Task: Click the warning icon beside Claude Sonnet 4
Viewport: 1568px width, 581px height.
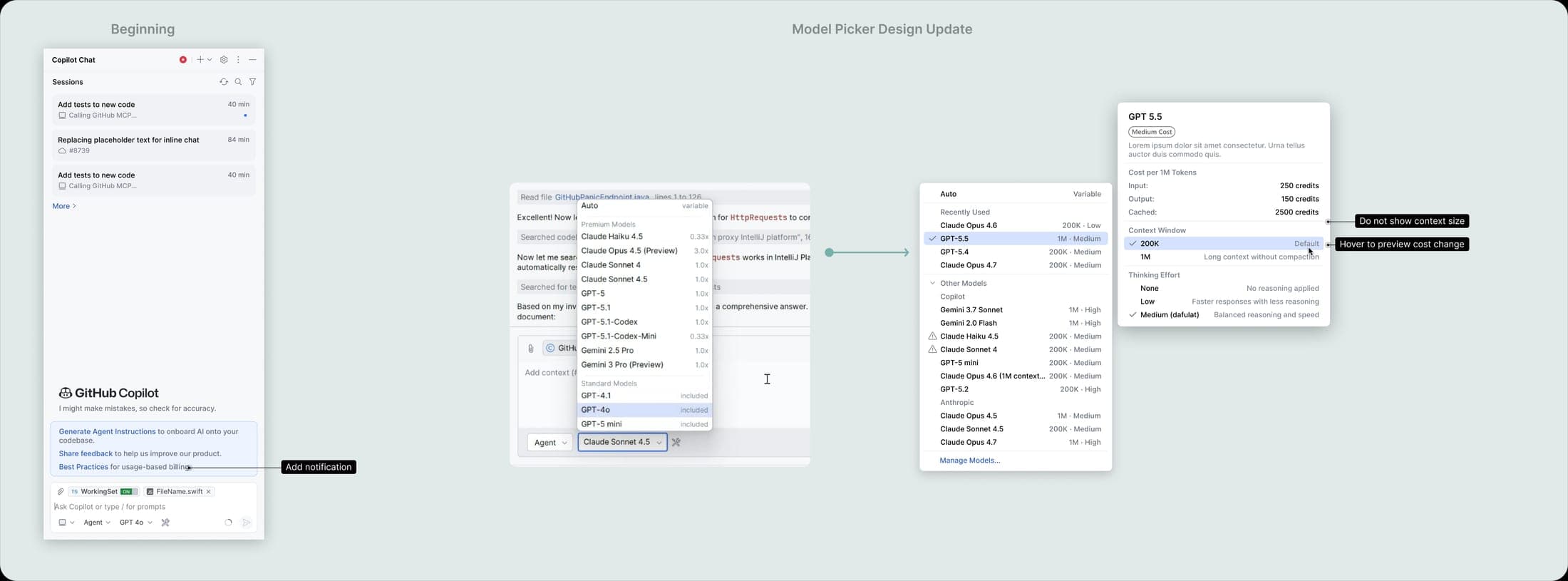Action: (932, 349)
